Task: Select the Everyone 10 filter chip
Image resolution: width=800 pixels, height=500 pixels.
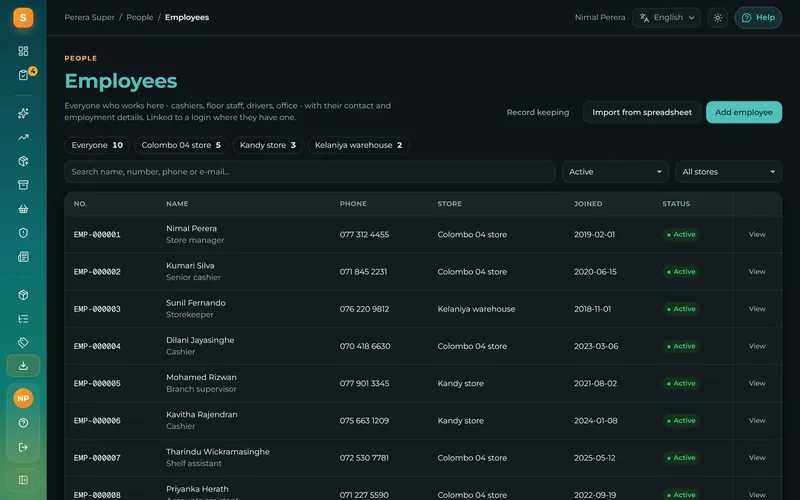Action: pos(97,145)
